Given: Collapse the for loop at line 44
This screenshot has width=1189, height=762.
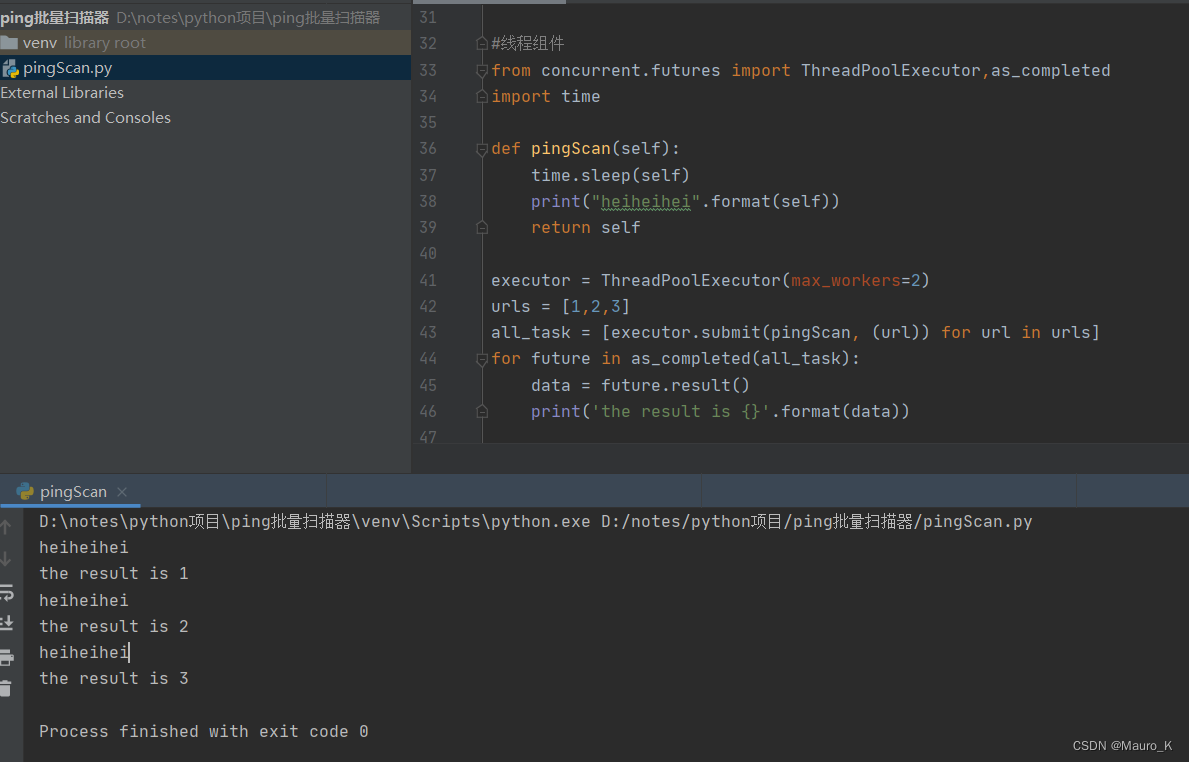Looking at the screenshot, I should tap(482, 359).
